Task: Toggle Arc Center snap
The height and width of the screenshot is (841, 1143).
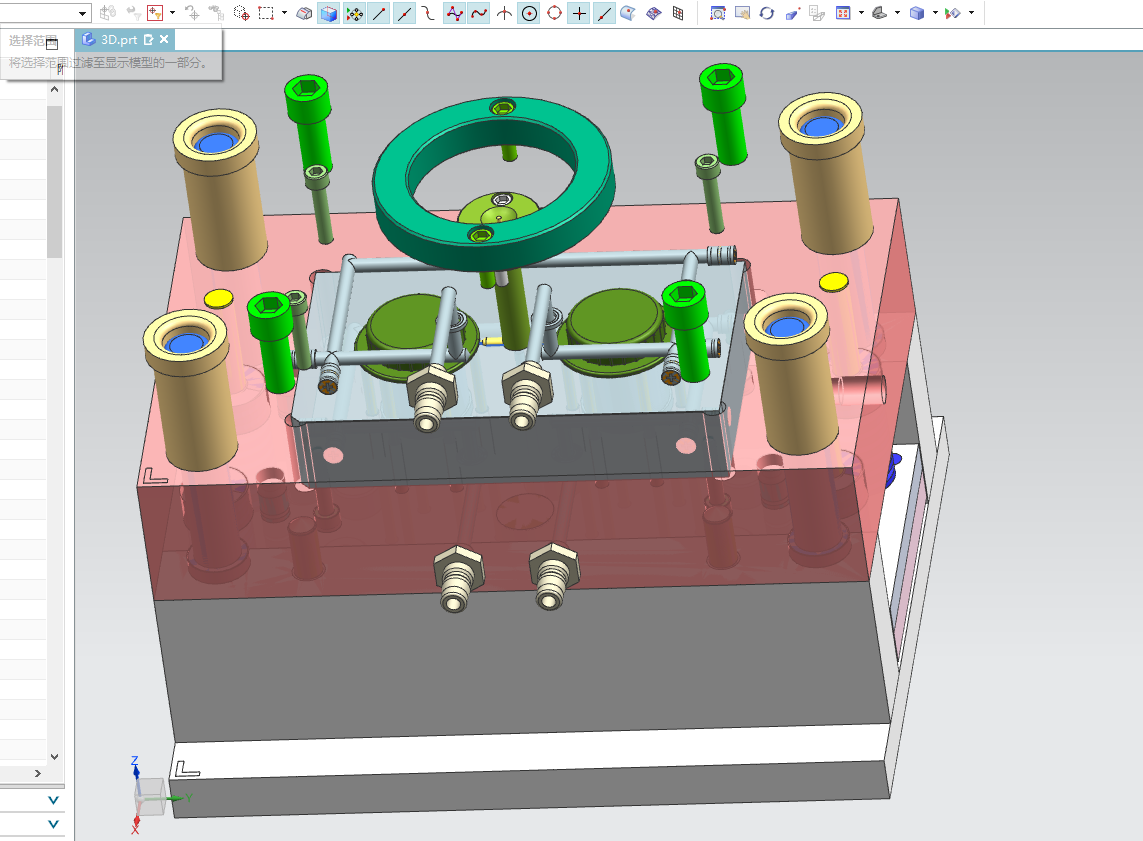Action: tap(529, 13)
